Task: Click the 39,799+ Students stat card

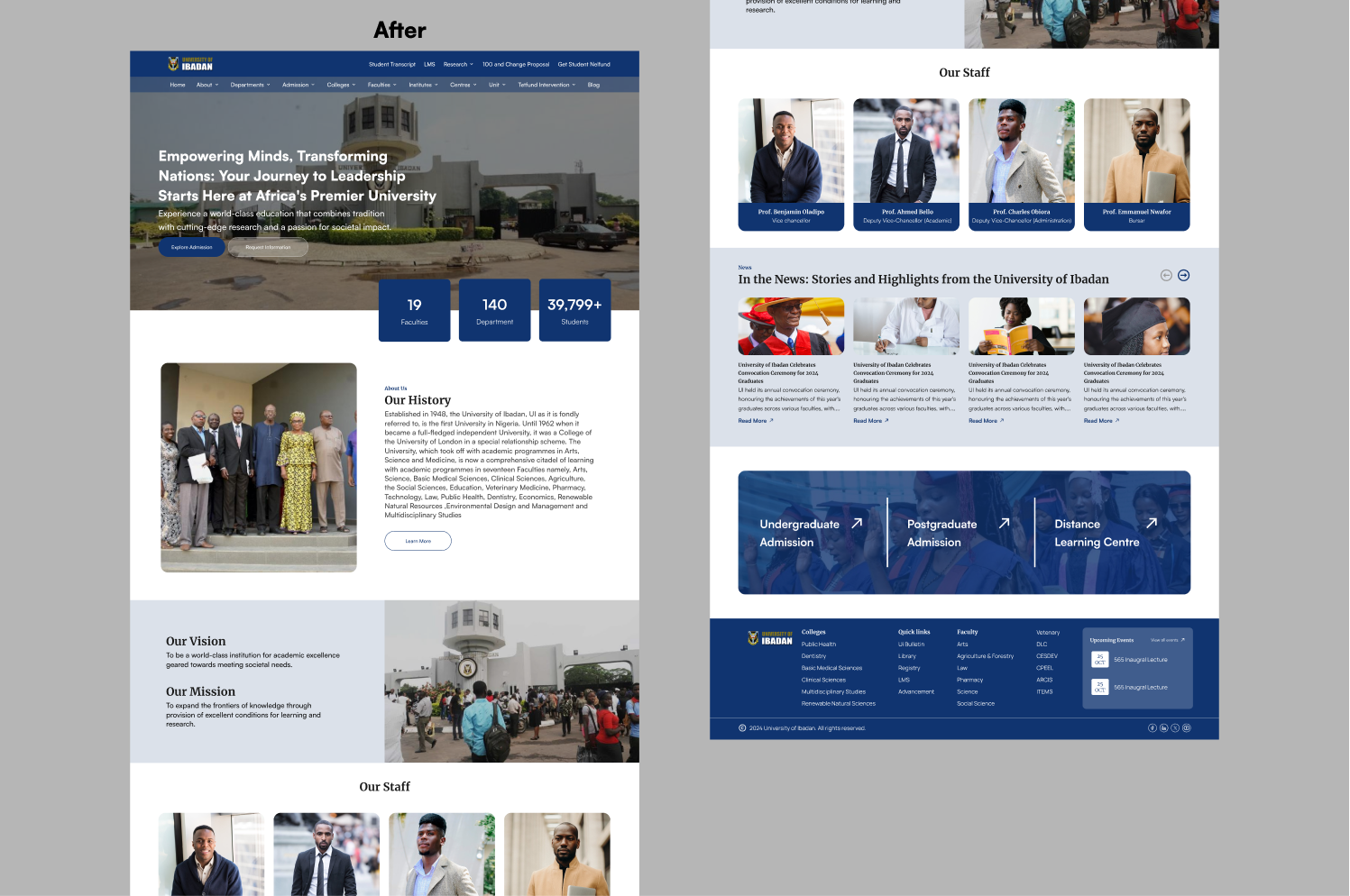Action: (574, 310)
